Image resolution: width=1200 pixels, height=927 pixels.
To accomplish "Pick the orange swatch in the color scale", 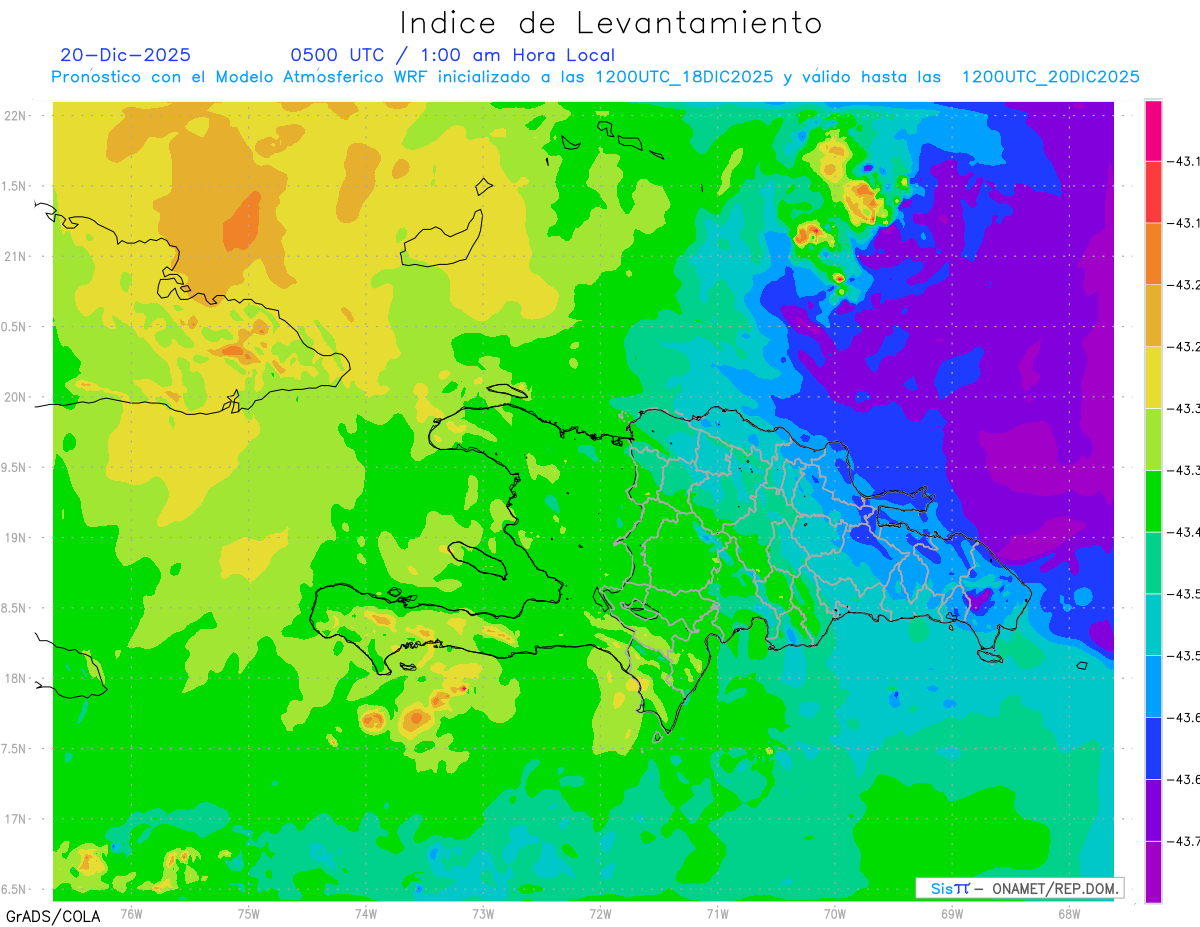I will pyautogui.click(x=1153, y=253).
